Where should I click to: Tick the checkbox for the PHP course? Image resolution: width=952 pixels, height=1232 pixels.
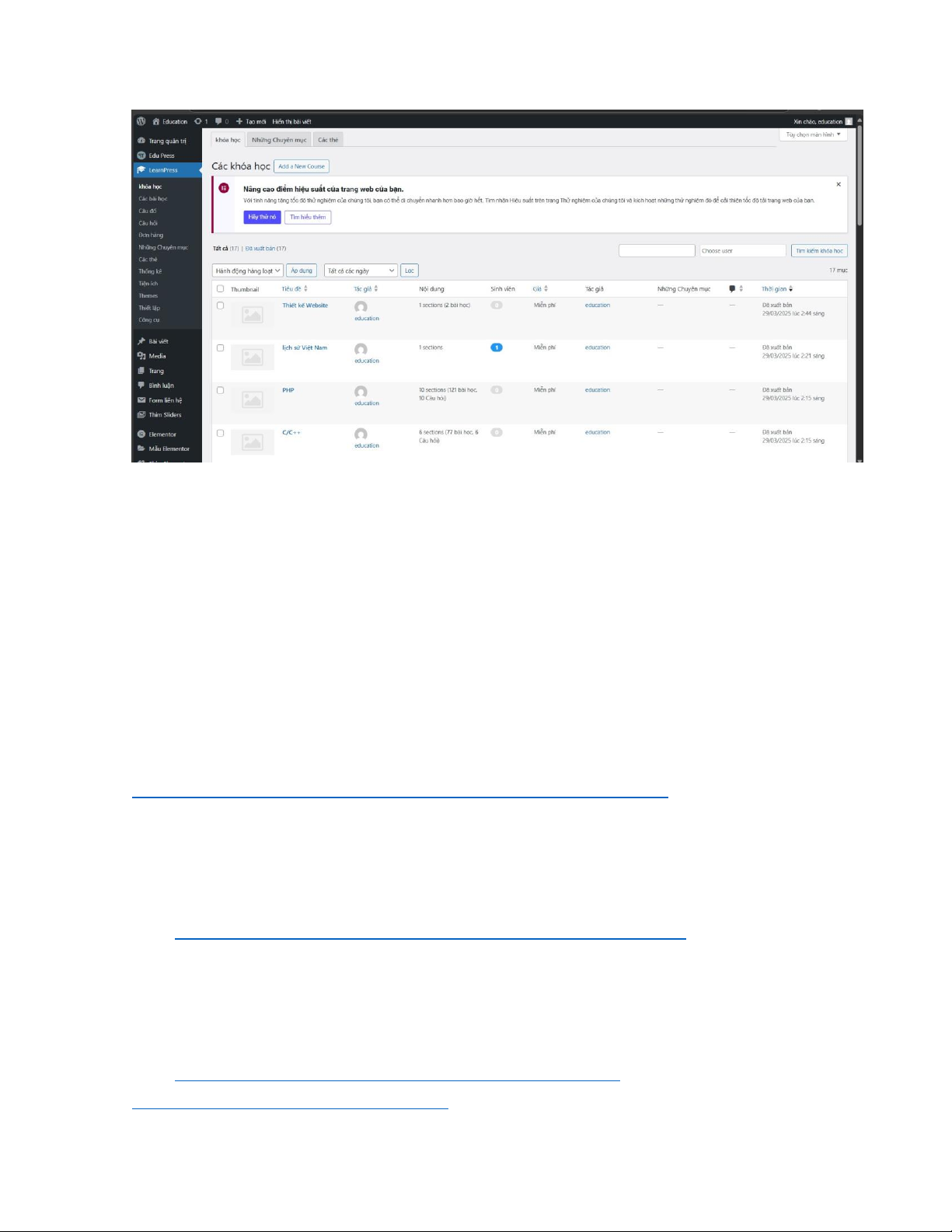point(220,390)
